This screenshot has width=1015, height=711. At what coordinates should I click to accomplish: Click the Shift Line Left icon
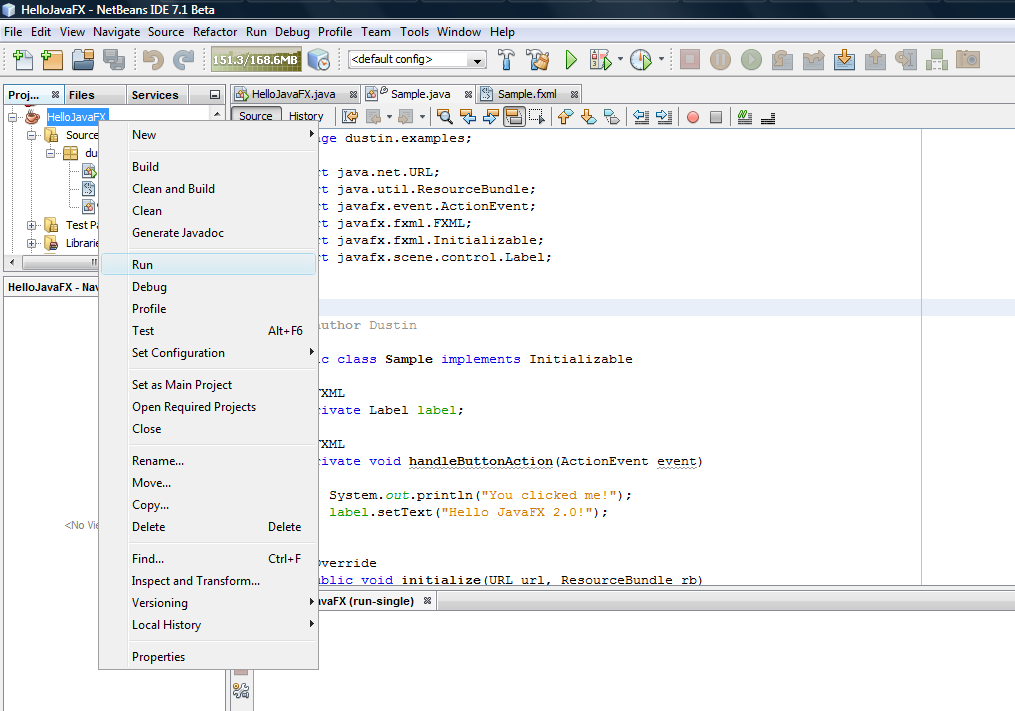pos(641,117)
